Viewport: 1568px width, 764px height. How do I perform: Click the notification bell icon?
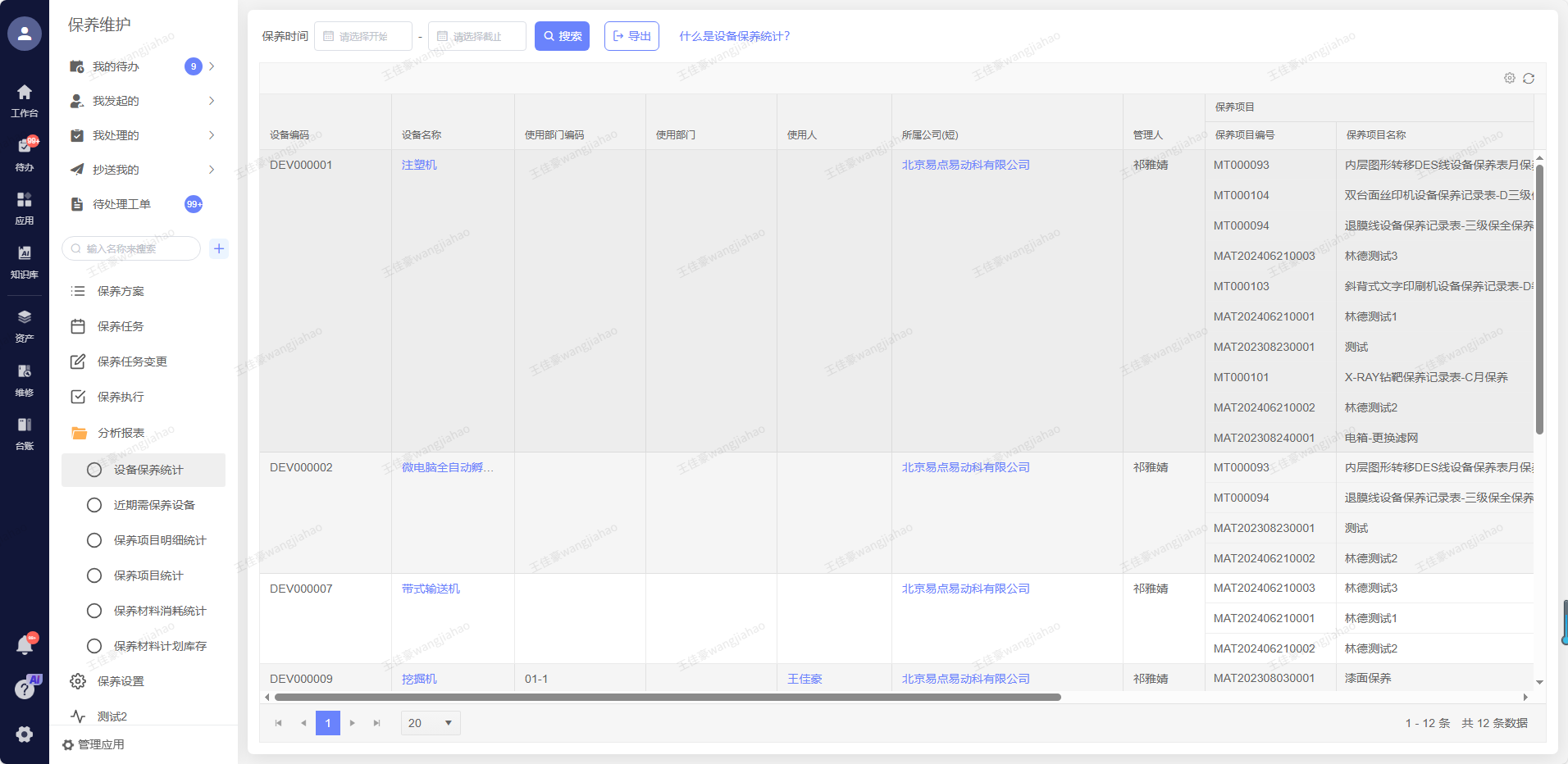[x=25, y=646]
